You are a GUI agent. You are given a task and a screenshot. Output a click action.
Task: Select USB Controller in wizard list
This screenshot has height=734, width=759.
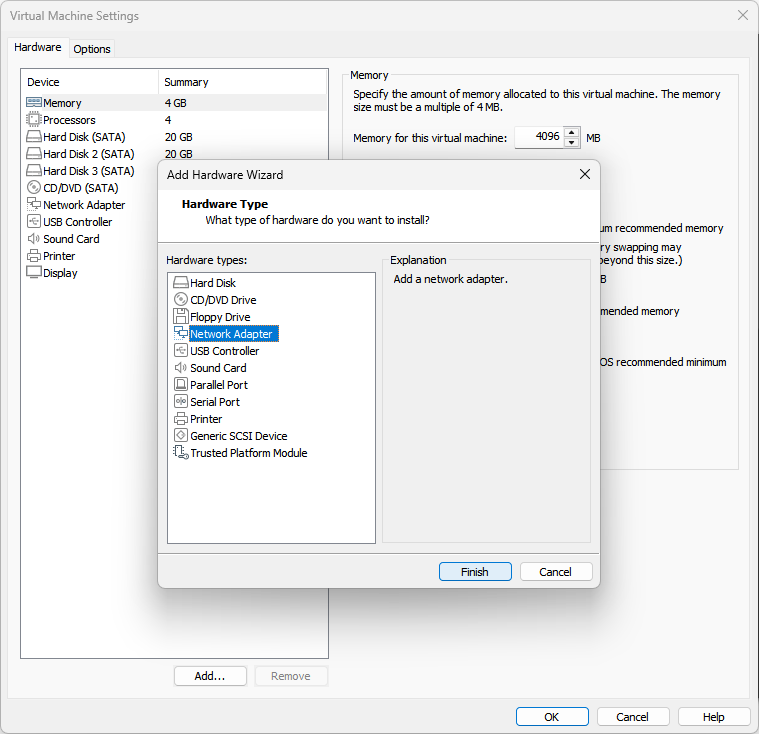(224, 351)
